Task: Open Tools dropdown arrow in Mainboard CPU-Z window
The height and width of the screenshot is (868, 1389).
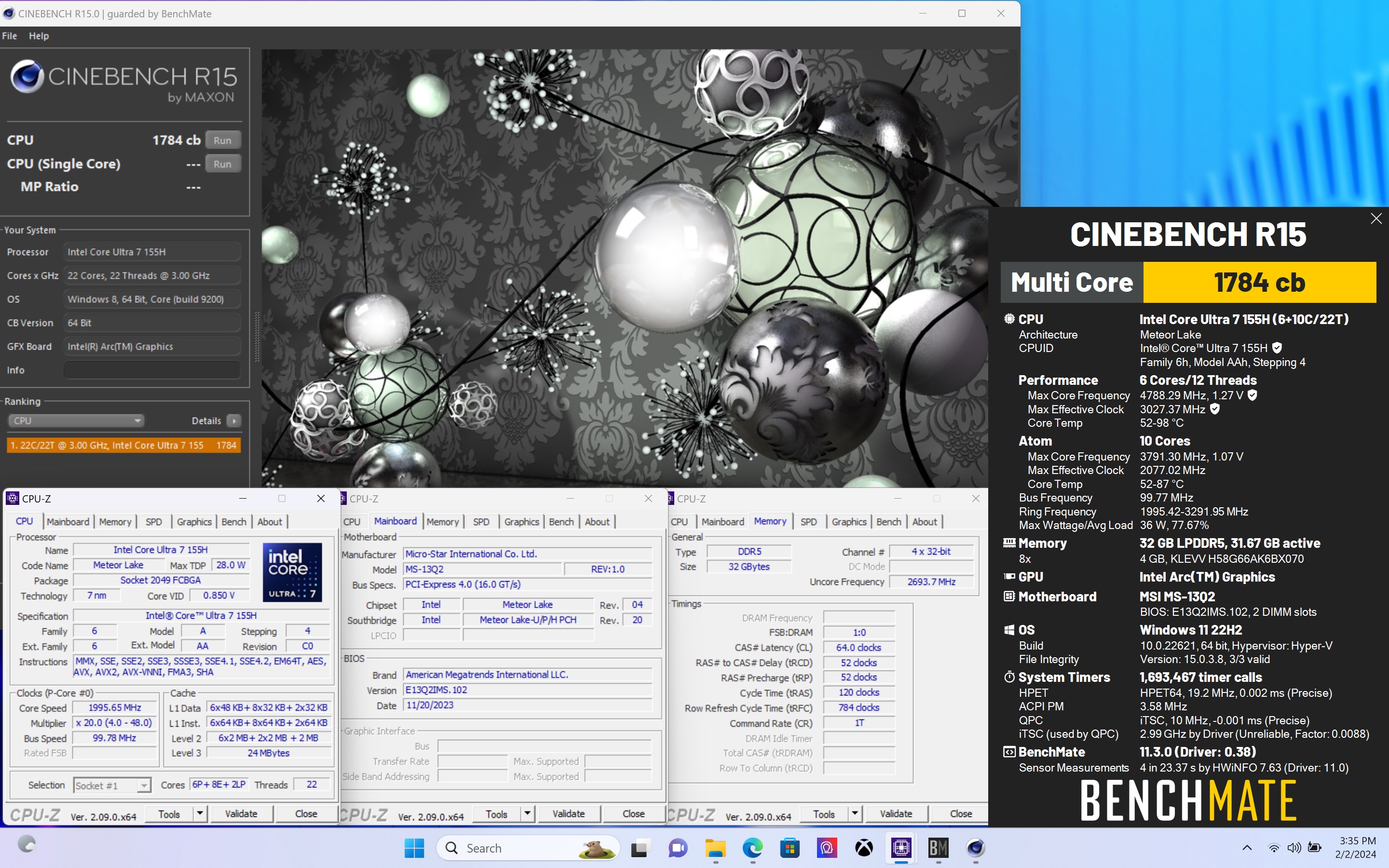Action: [527, 814]
